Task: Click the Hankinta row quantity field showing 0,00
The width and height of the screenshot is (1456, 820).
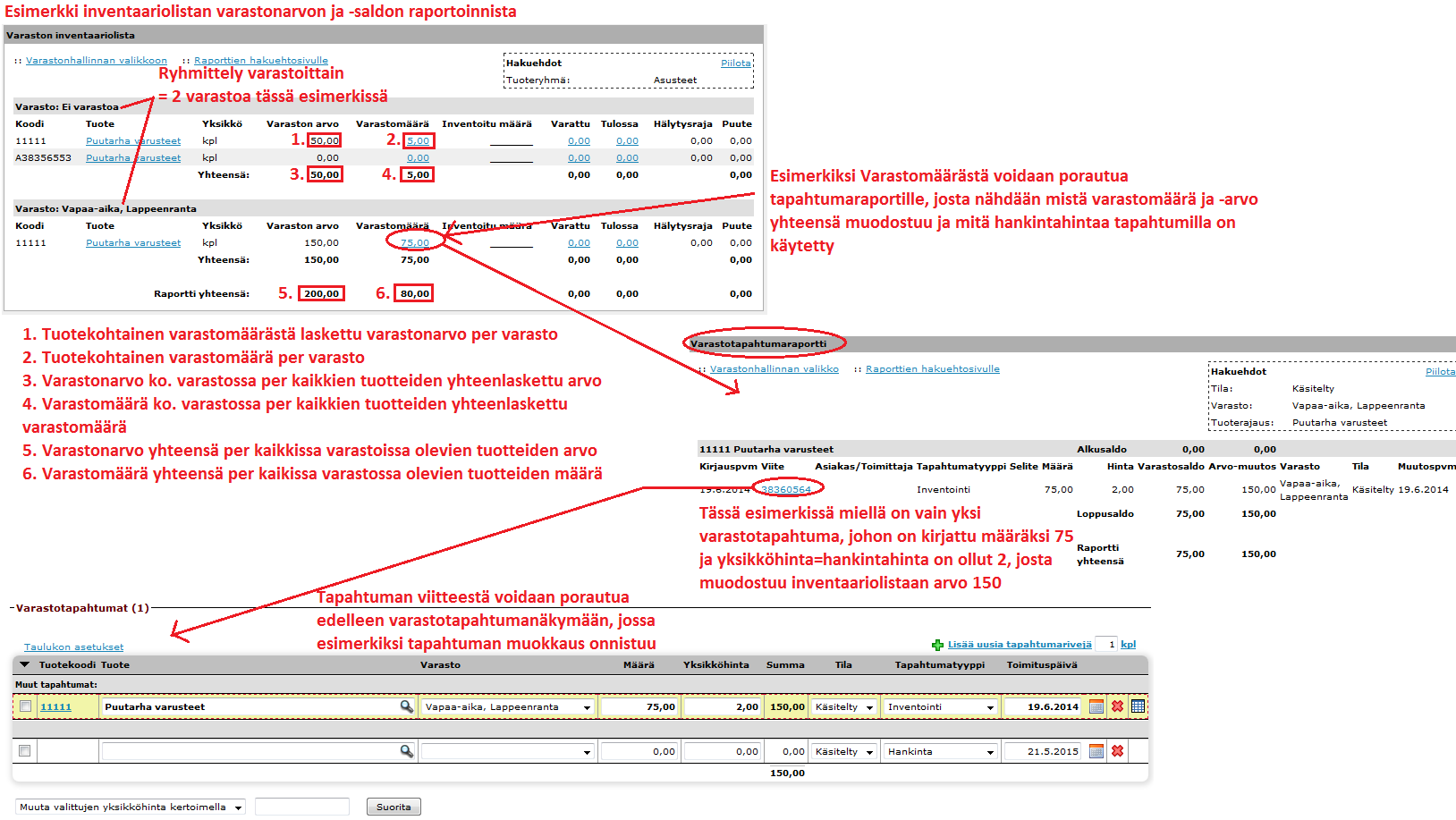Action: click(x=639, y=751)
